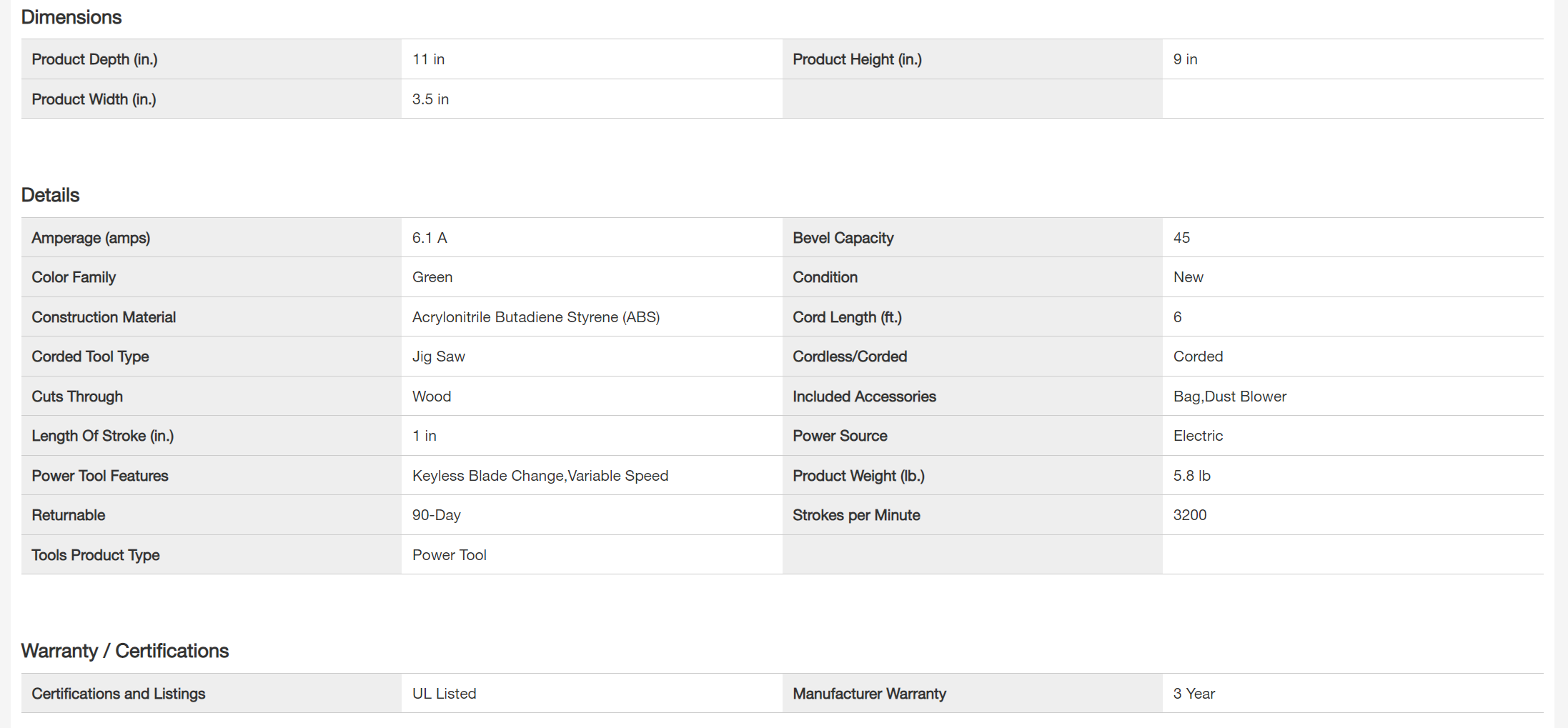
Task: Click the Dimensions section heading
Action: click(71, 17)
